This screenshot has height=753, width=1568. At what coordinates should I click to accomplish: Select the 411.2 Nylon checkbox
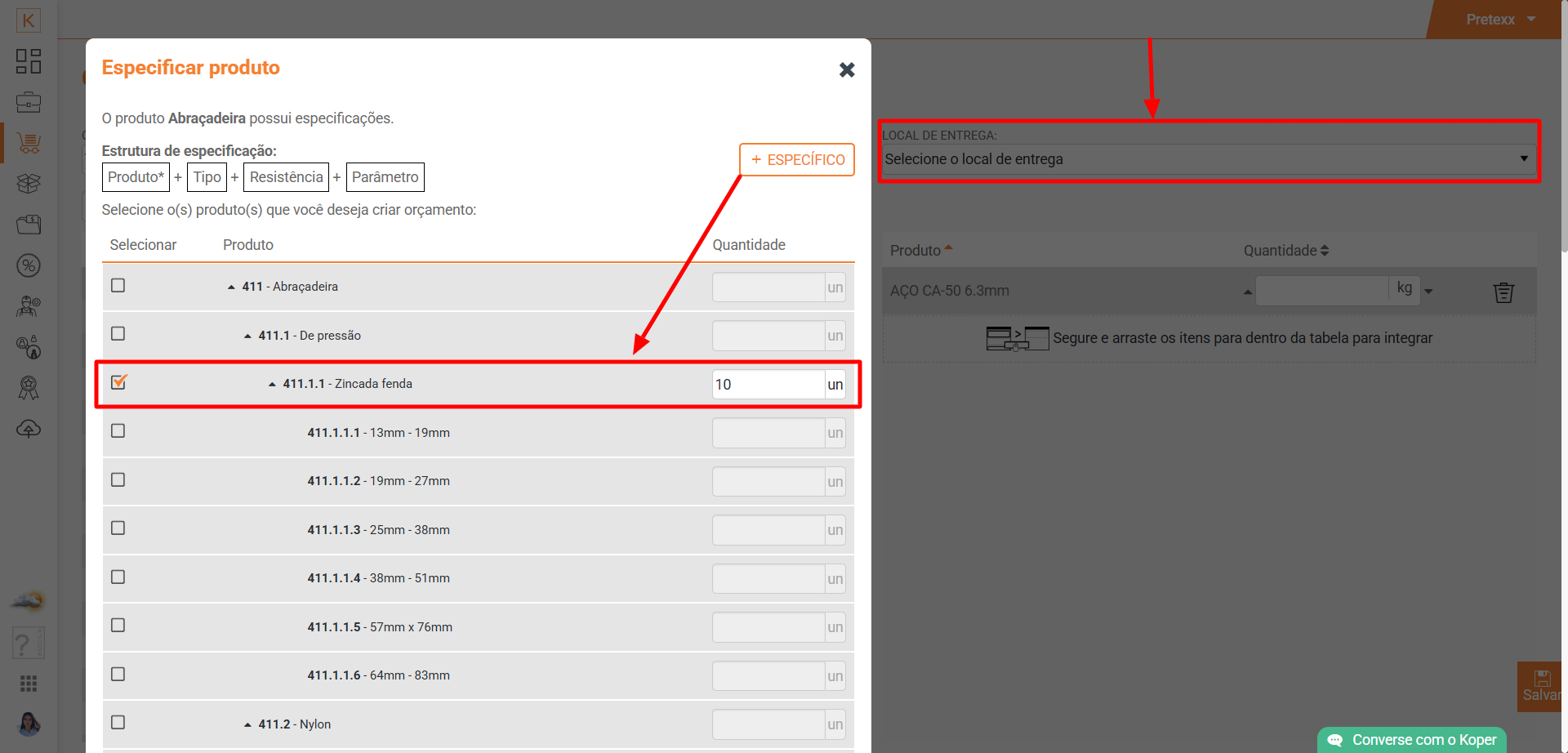[x=118, y=723]
